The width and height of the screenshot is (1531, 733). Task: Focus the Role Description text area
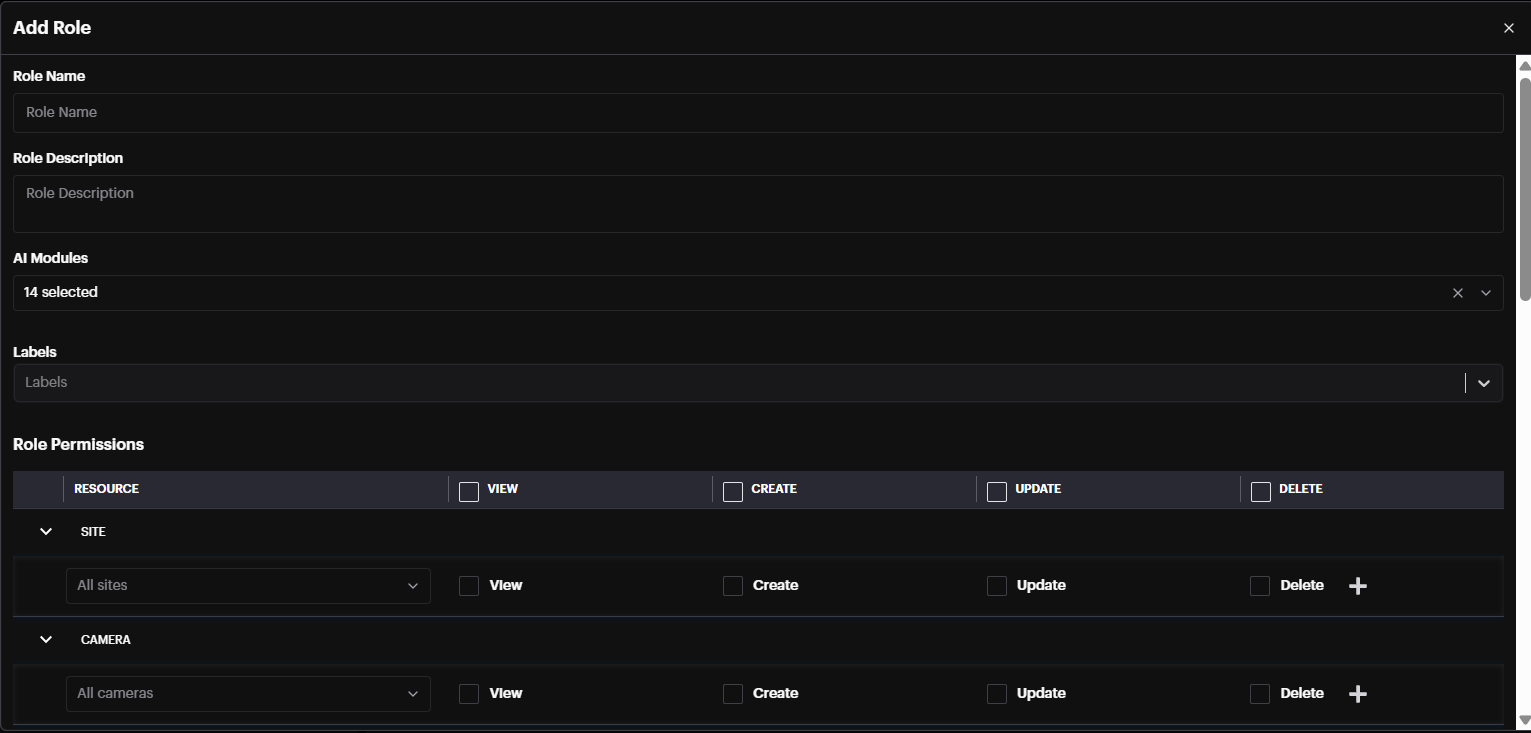pyautogui.click(x=757, y=204)
